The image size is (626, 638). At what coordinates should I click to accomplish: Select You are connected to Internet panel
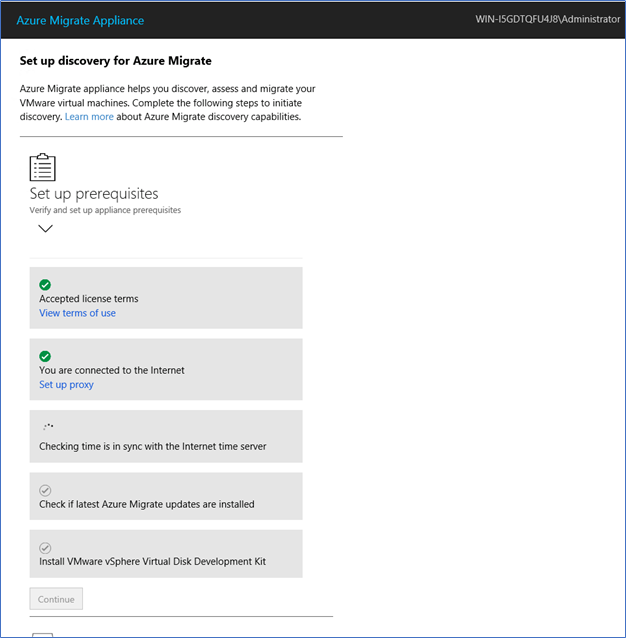166,369
